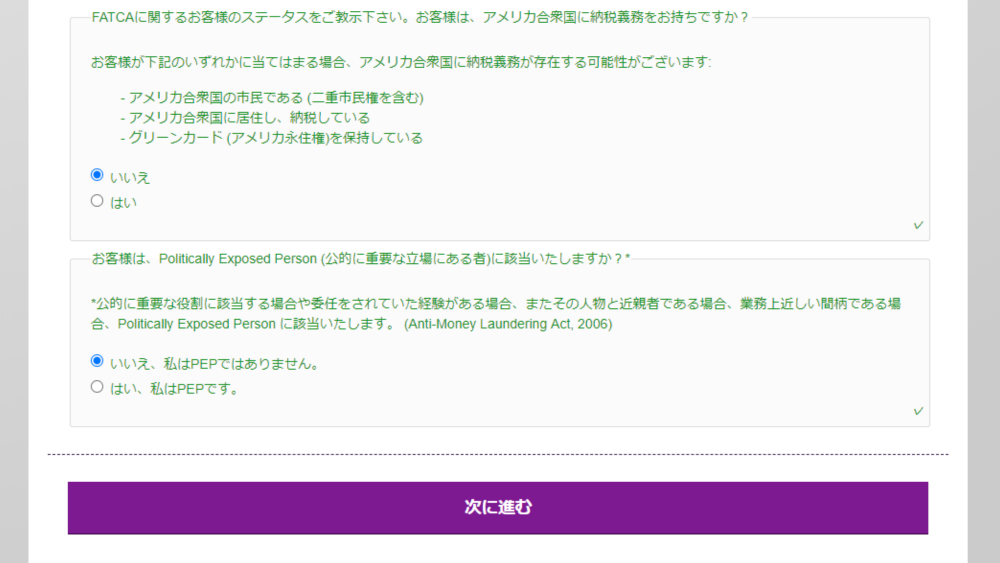The height and width of the screenshot is (563, 1000).
Task: Click the green checkmark in the PEP section
Action: point(918,411)
